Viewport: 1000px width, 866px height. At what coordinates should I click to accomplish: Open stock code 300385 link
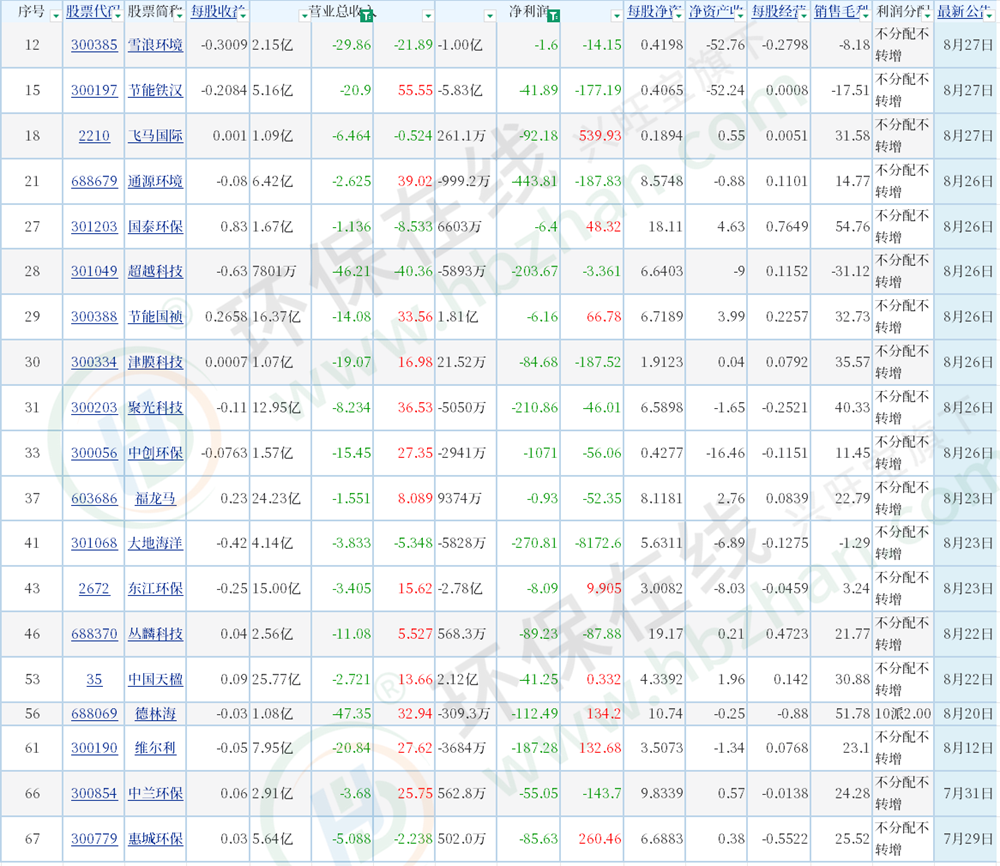(94, 45)
